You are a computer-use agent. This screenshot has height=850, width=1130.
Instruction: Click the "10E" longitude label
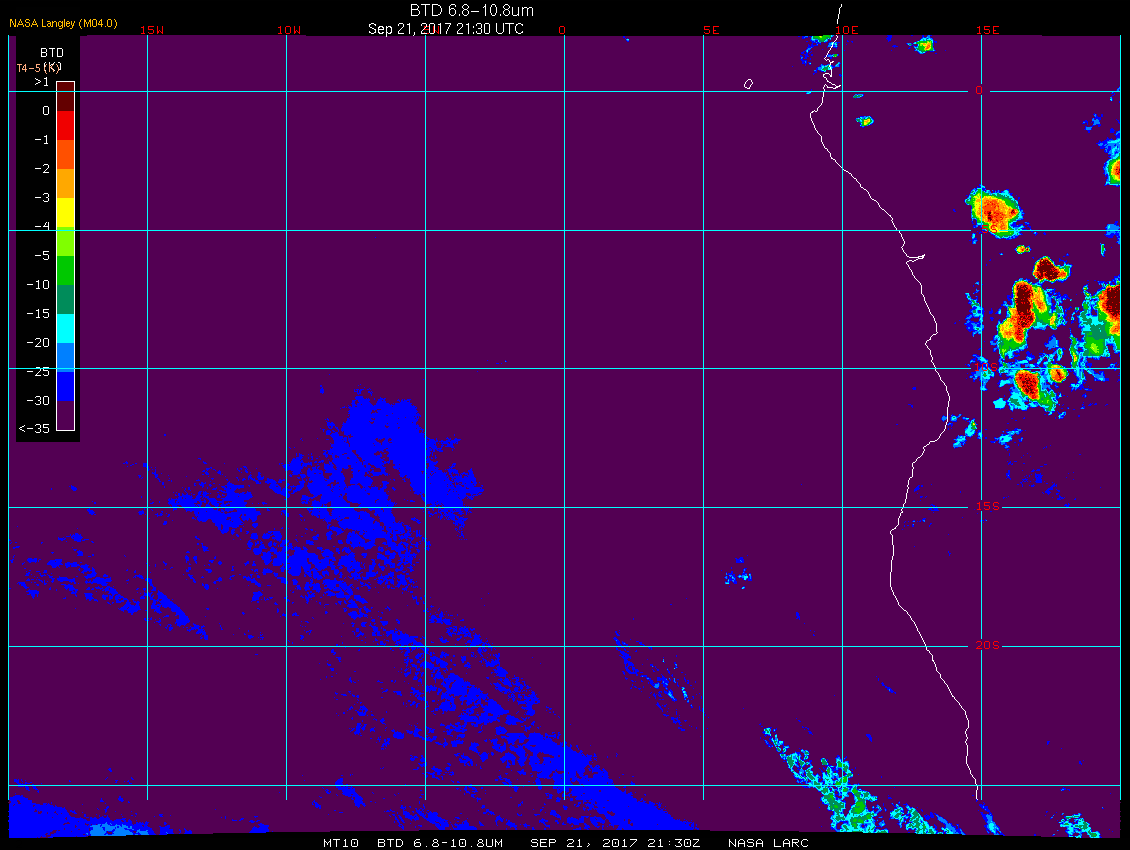847,30
